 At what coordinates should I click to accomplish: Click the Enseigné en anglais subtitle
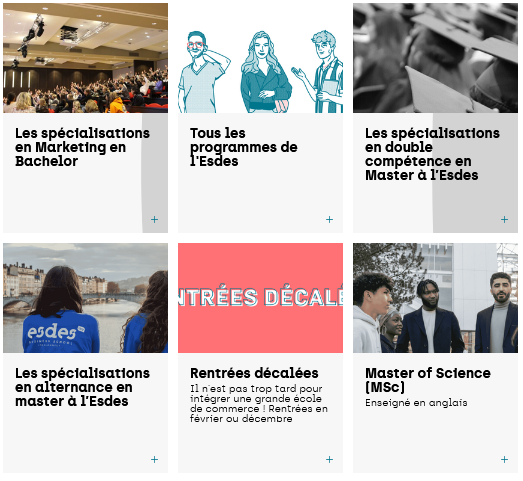(x=416, y=403)
